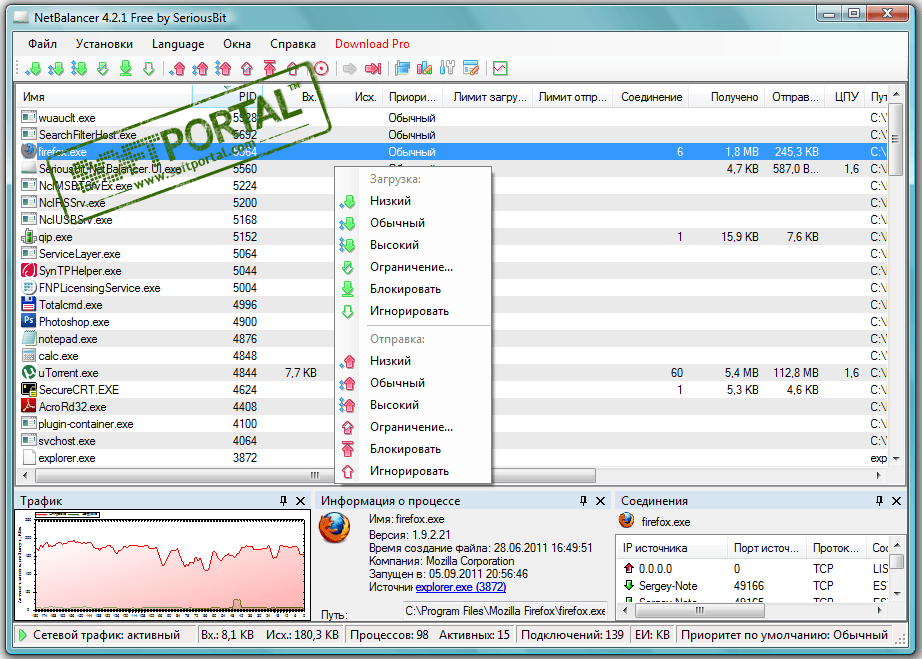Set low upload priority toolbar icon

(x=177, y=69)
